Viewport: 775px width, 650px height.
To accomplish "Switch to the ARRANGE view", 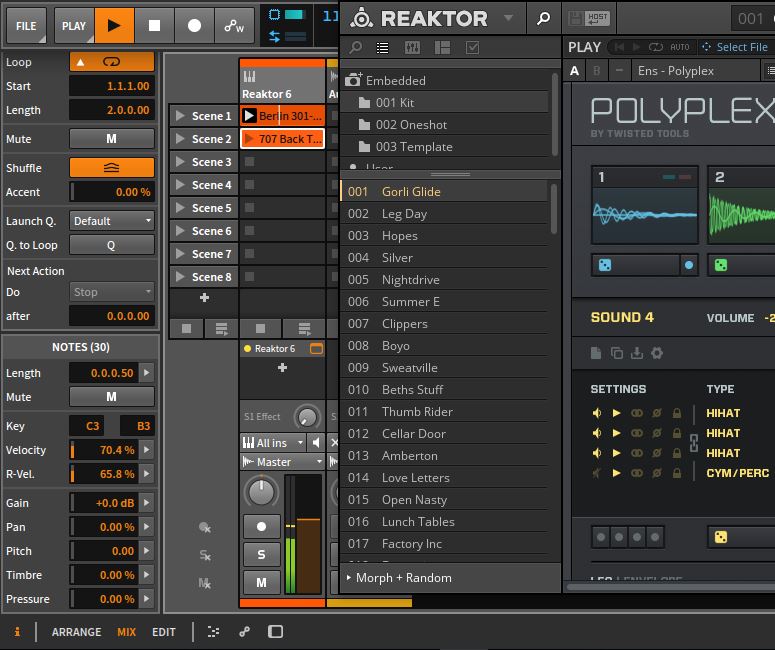I will tap(76, 632).
